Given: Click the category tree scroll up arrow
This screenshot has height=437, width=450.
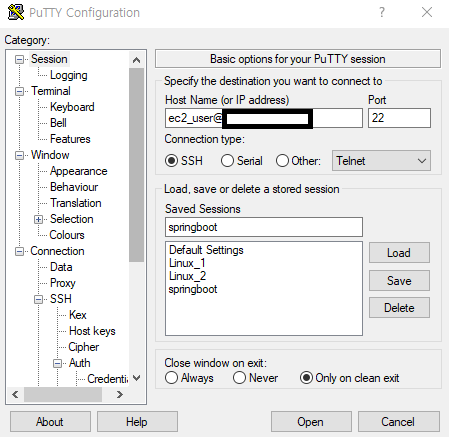Looking at the screenshot, I should 136,60.
